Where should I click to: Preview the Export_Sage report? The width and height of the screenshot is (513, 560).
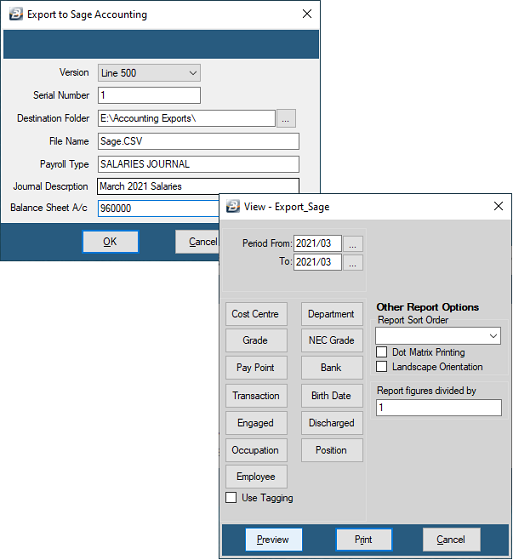(274, 539)
